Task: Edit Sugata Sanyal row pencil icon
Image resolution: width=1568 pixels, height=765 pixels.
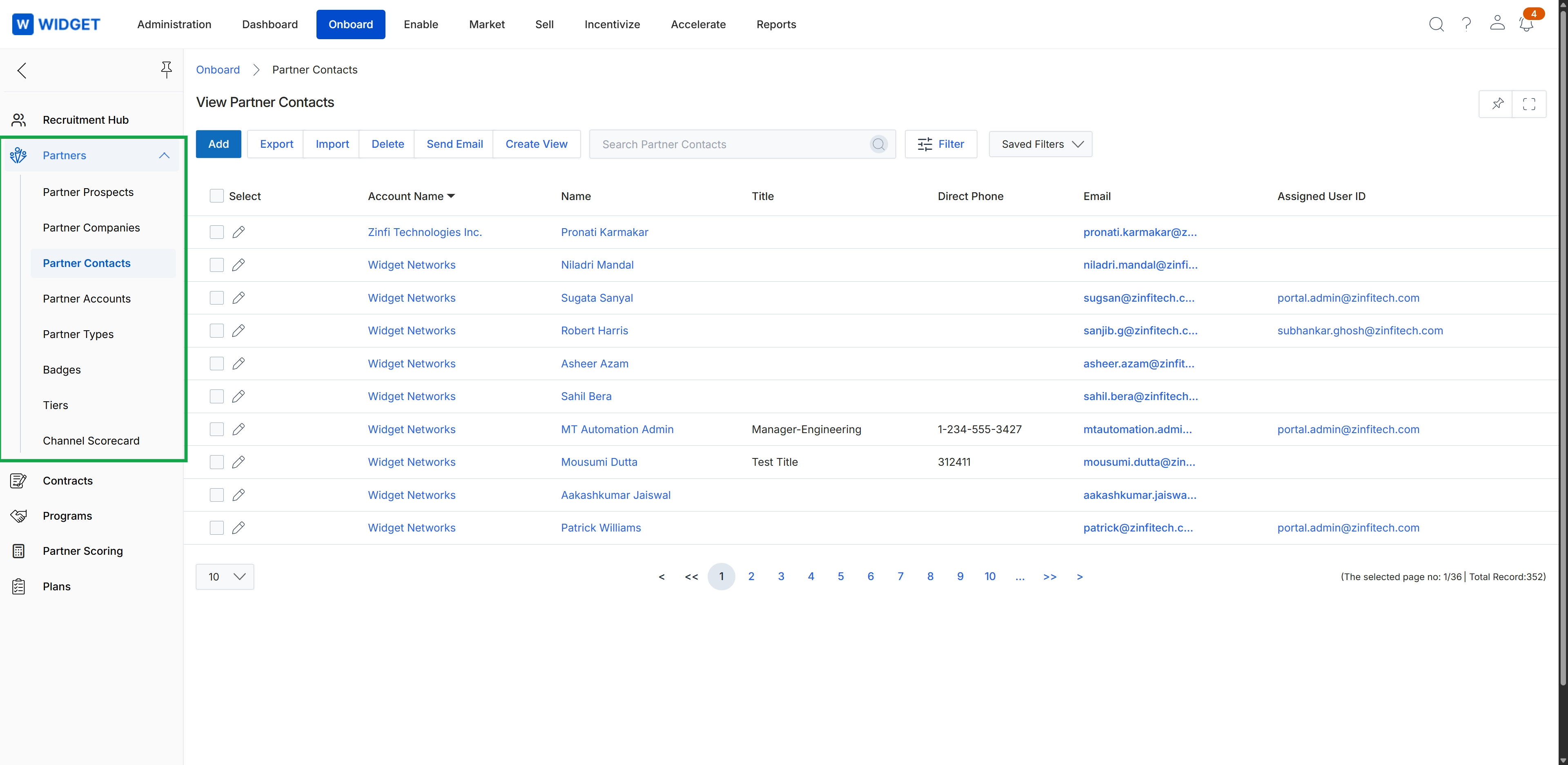Action: (x=238, y=298)
